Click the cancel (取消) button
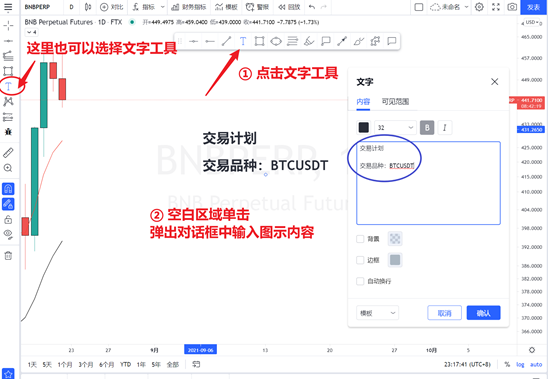Screen dimensions: 548x379 click(x=445, y=313)
